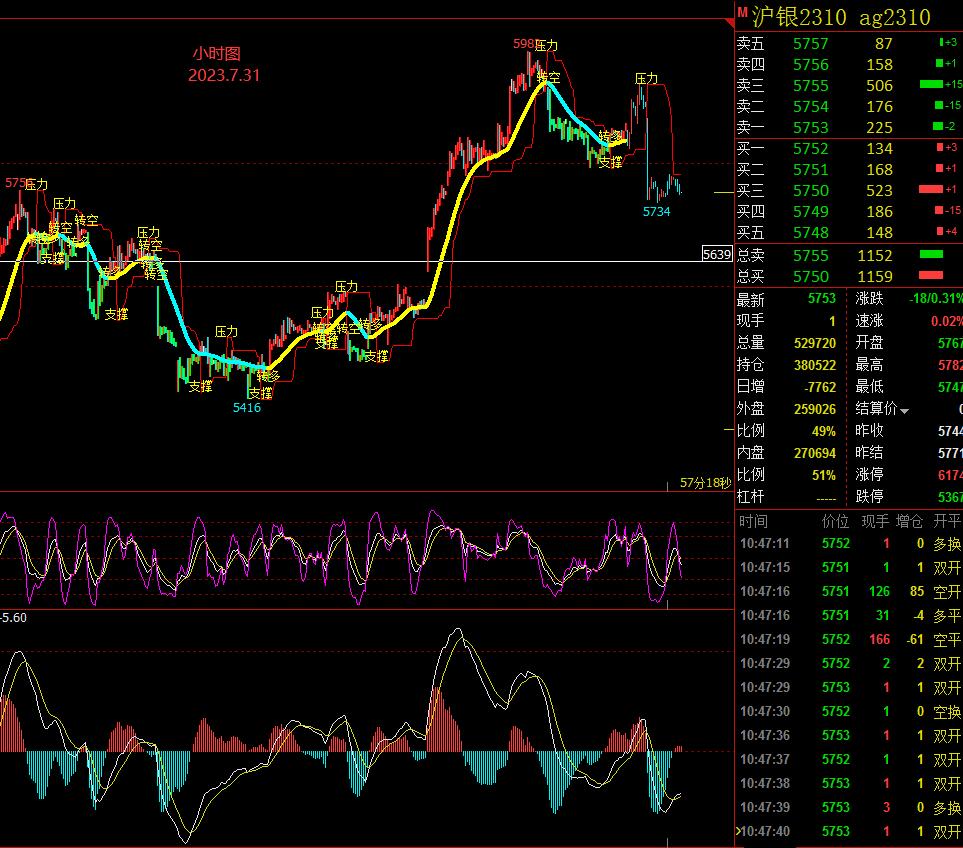Screen dimensions: 963x848
Task: Select the tick row at 10:47:39
Action: (849, 807)
